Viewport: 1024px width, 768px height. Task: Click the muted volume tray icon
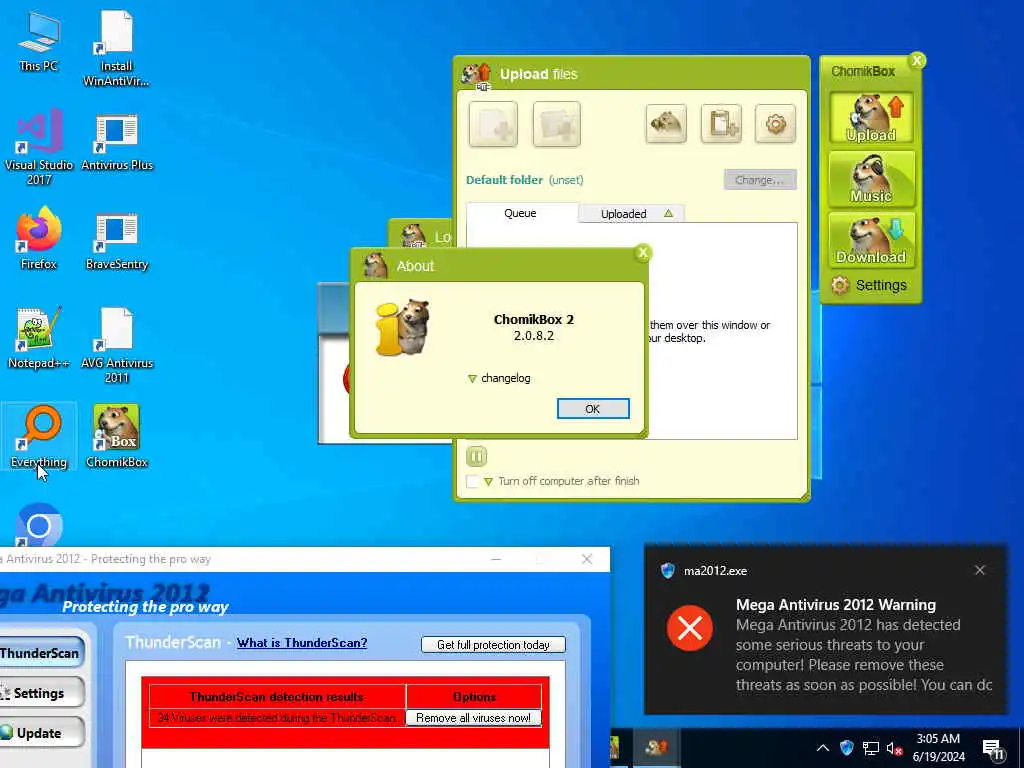tap(895, 748)
